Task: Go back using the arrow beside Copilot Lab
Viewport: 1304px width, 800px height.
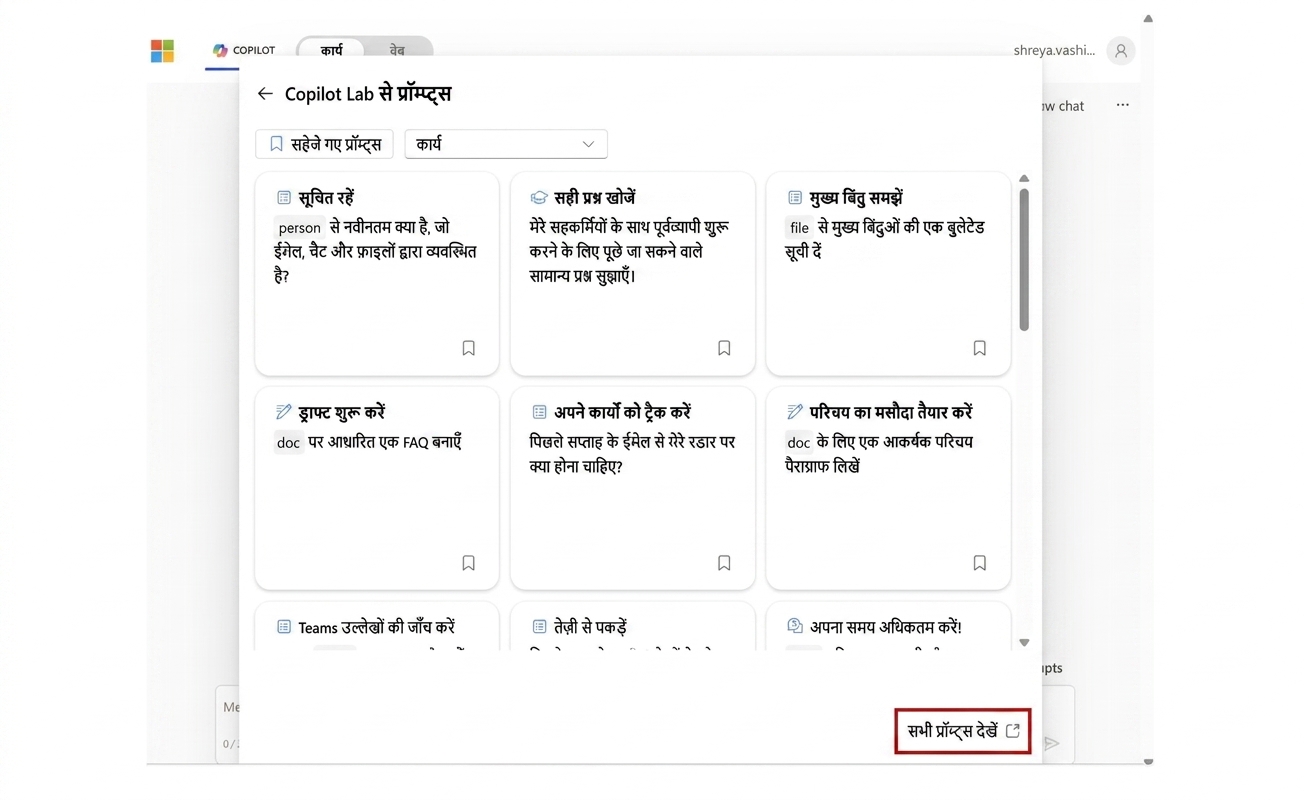Action: [265, 93]
